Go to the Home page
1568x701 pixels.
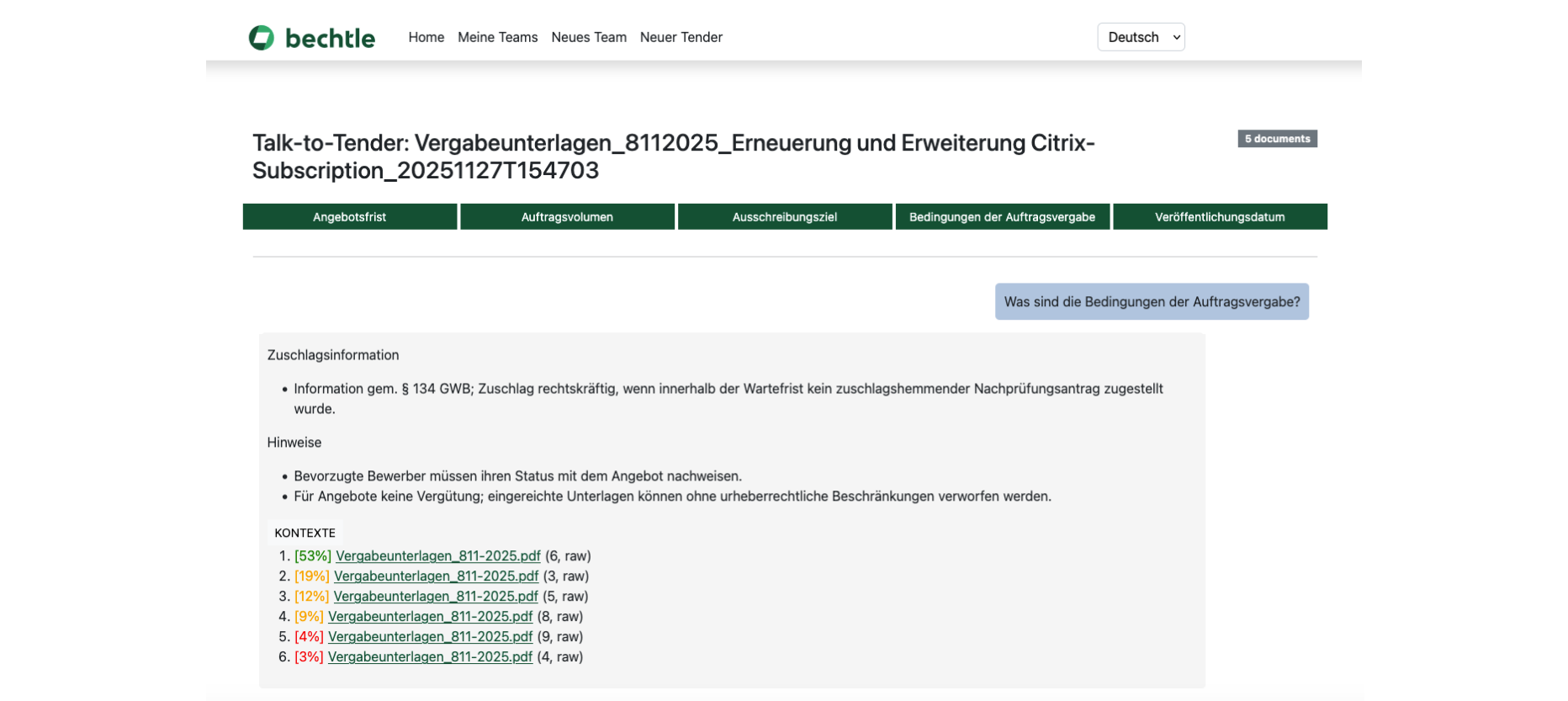426,37
